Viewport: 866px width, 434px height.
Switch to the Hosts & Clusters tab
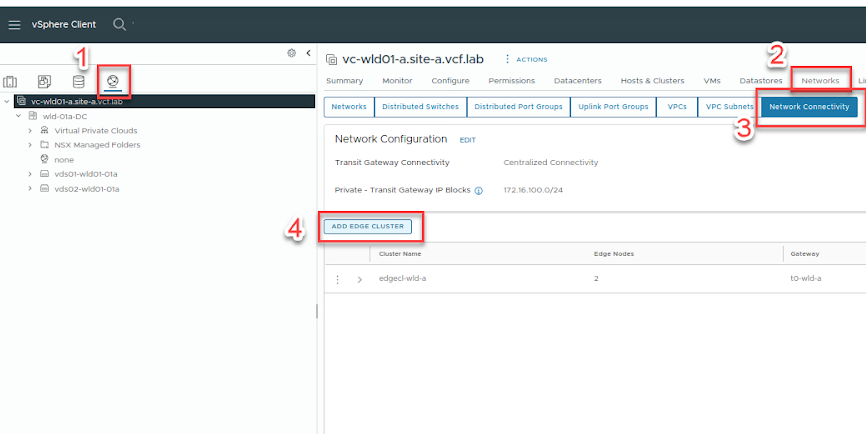[652, 81]
